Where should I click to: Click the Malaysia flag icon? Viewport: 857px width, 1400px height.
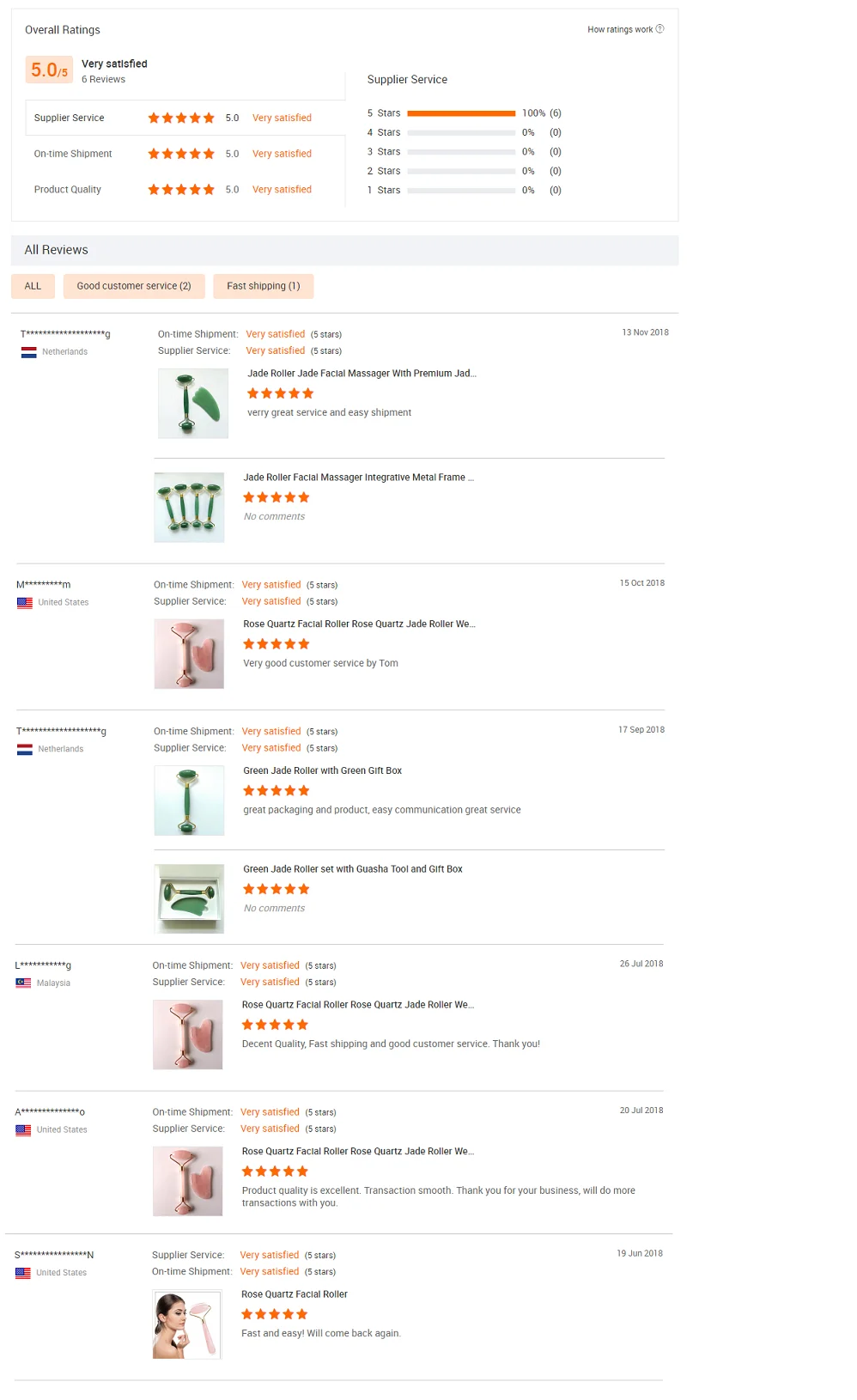[23, 983]
